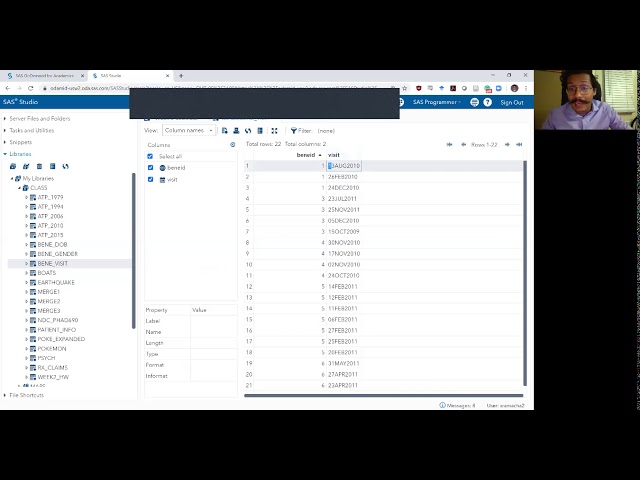Click the Sign Out link
The height and width of the screenshot is (480, 640).
[512, 102]
